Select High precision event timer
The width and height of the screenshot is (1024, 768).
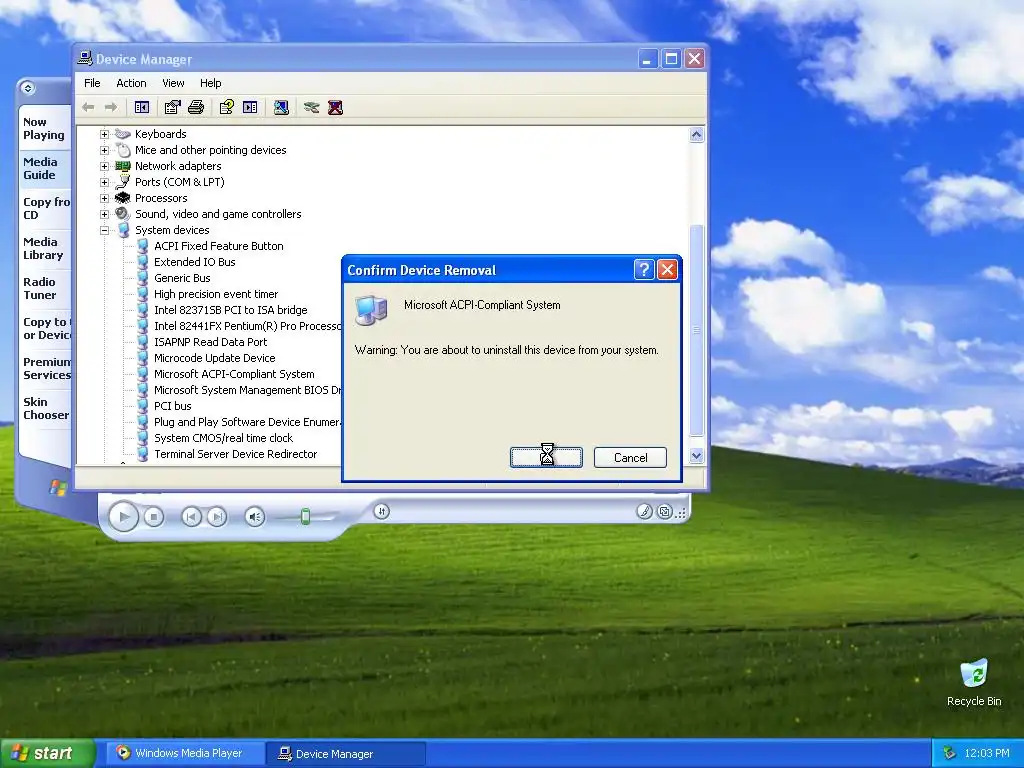pos(216,294)
